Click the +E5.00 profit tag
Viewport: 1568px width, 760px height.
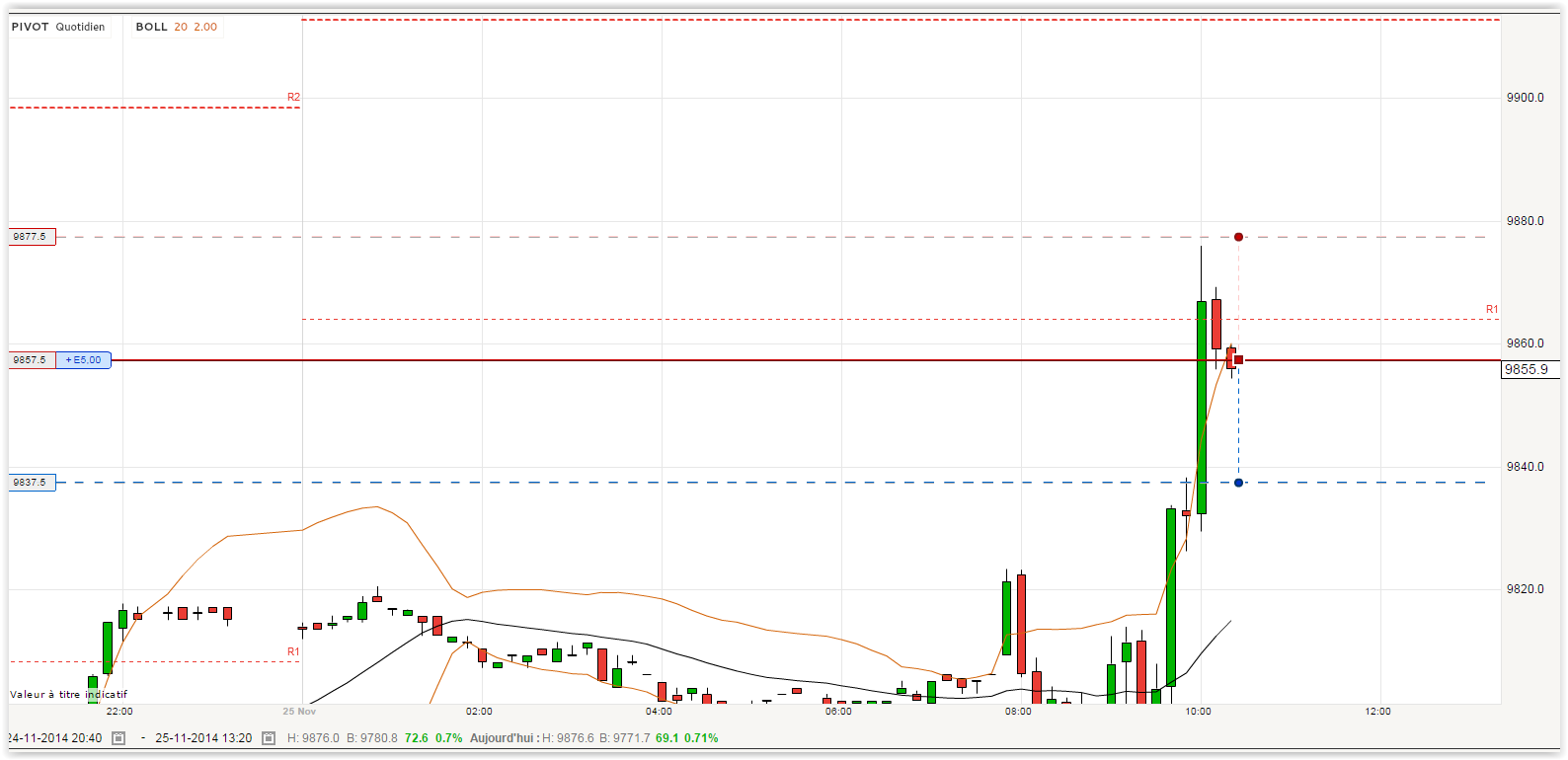(84, 360)
